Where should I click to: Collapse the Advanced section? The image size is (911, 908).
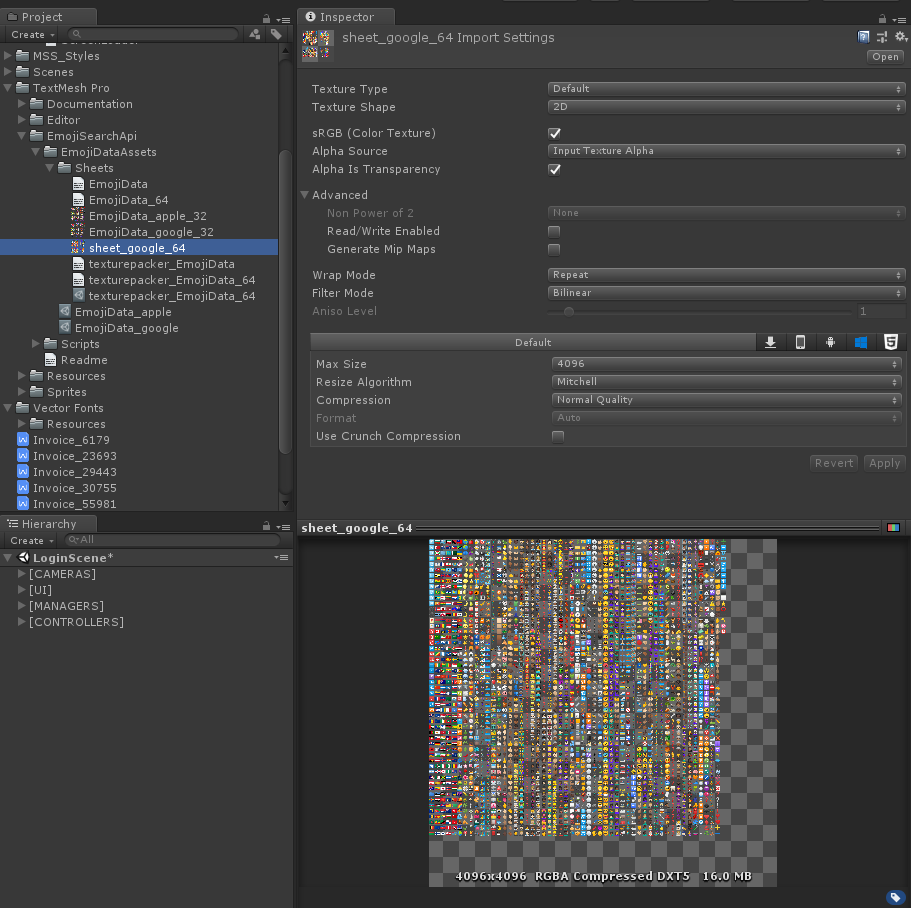pyautogui.click(x=306, y=194)
